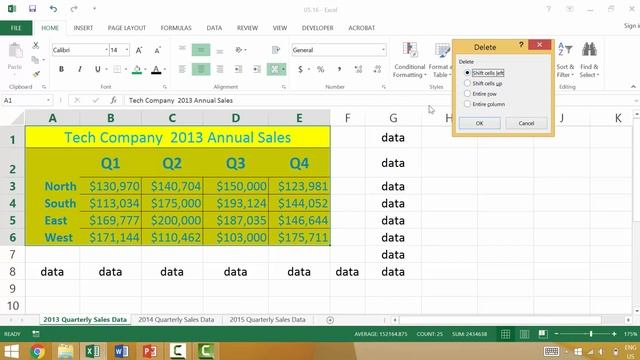Click the Comma Style icon
The image size is (640, 360).
pos(339,69)
